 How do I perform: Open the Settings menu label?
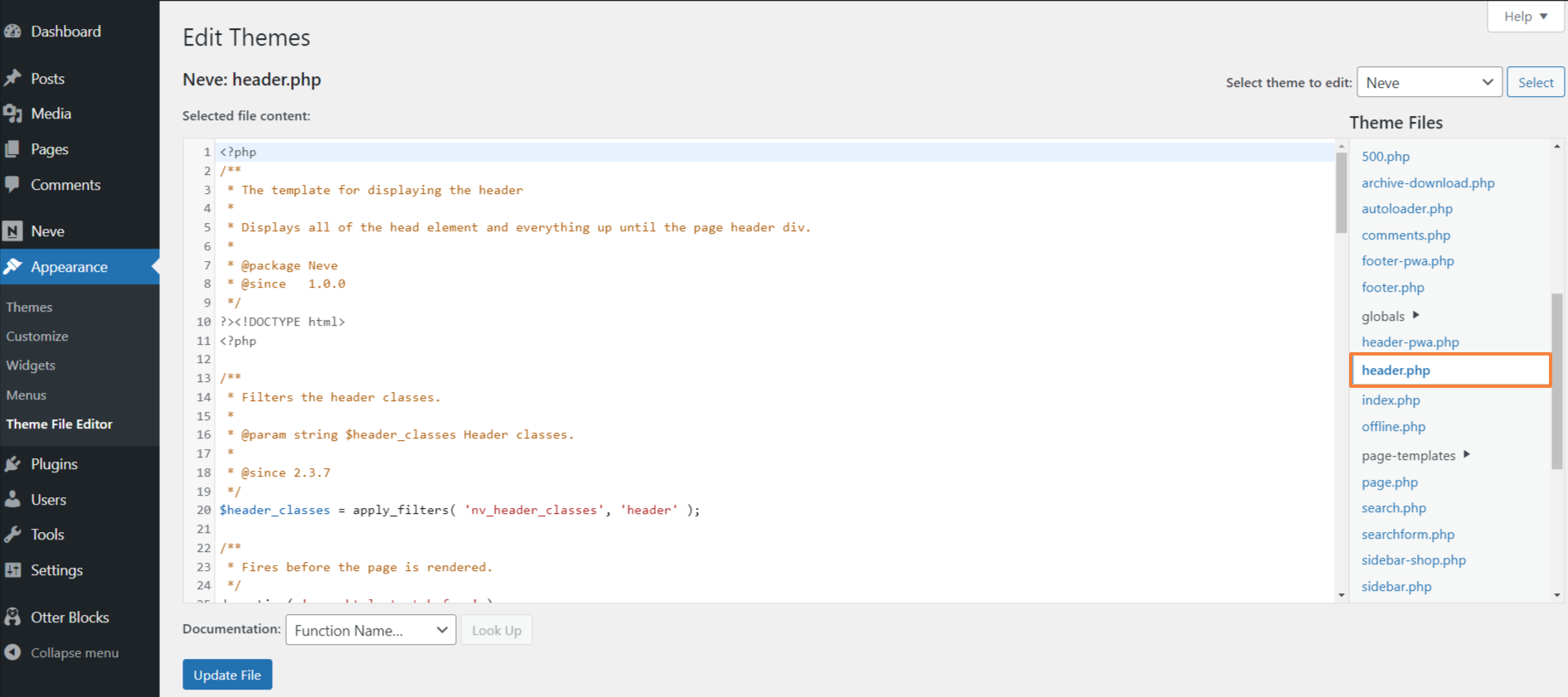coord(56,570)
